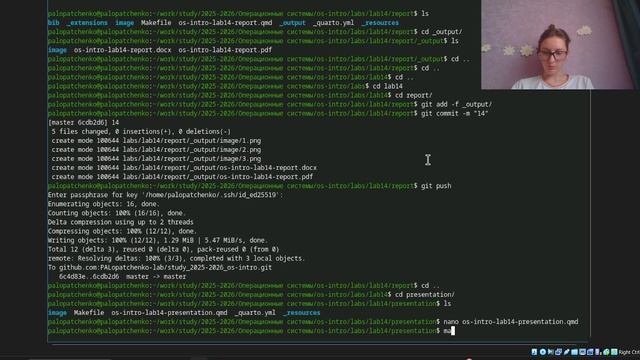Image resolution: width=640 pixels, height=360 pixels.
Task: Click the 'git push' command text
Action: 436,186
